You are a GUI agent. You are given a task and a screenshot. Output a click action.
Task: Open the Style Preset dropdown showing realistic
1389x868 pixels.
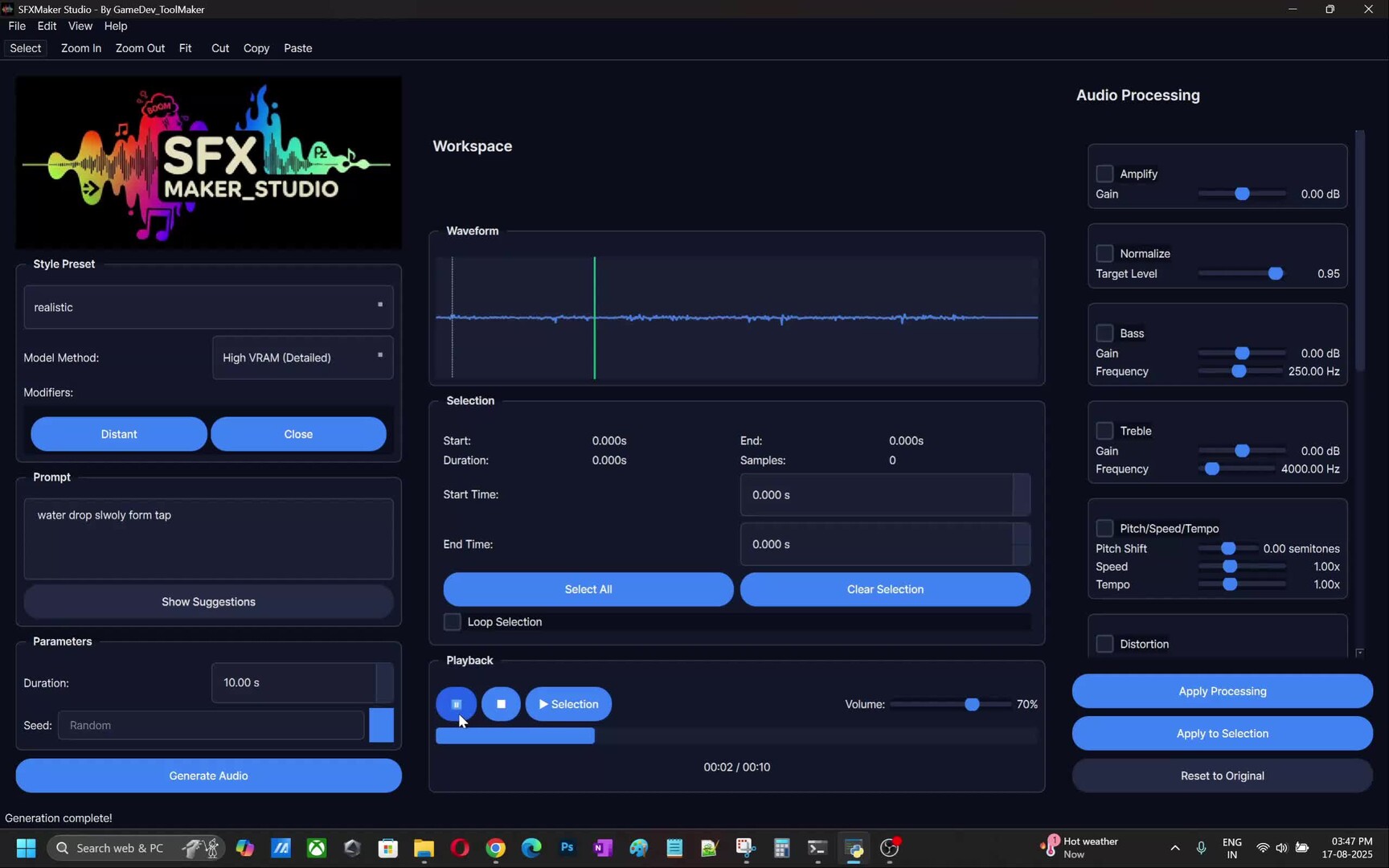click(208, 307)
